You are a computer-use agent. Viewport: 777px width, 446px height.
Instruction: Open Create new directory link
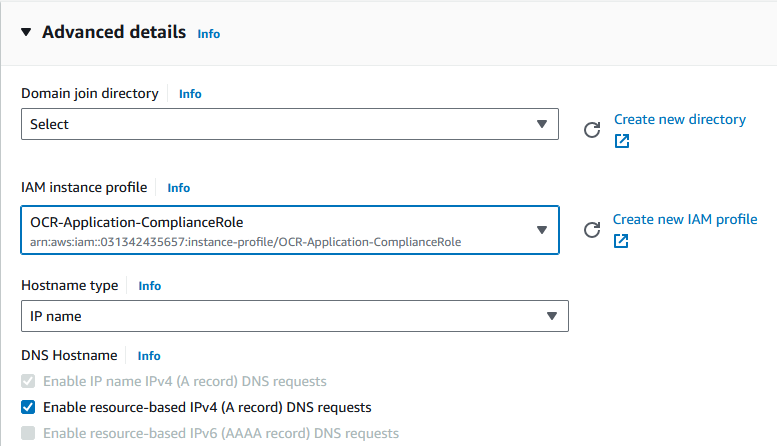(680, 119)
